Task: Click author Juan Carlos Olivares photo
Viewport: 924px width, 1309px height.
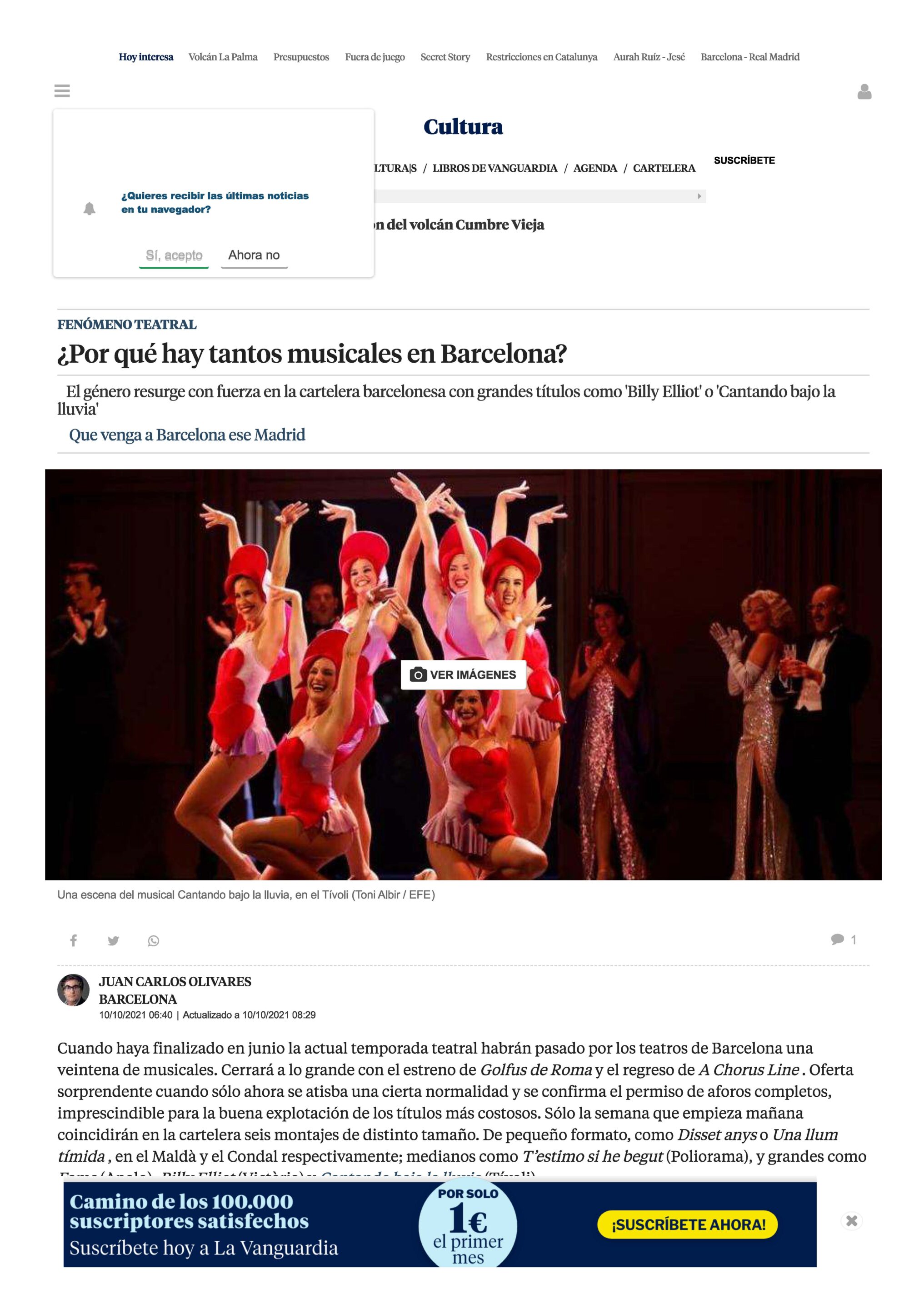Action: coord(74,990)
